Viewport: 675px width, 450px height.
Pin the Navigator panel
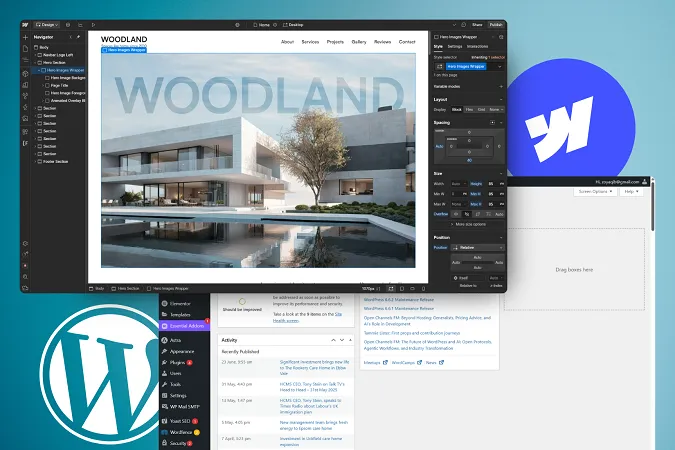(x=78, y=37)
